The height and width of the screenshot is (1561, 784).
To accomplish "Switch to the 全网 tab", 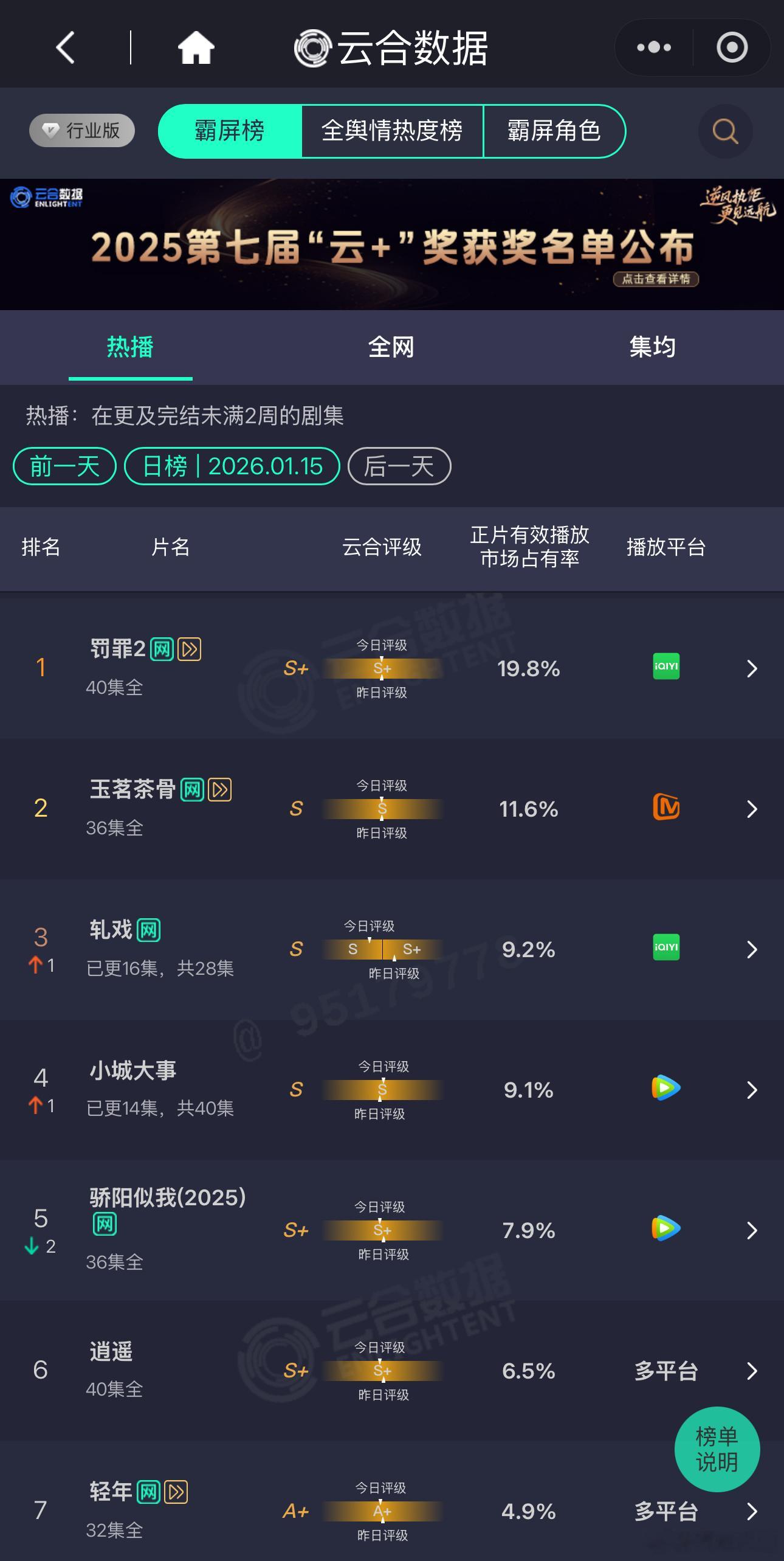I will coord(391,347).
